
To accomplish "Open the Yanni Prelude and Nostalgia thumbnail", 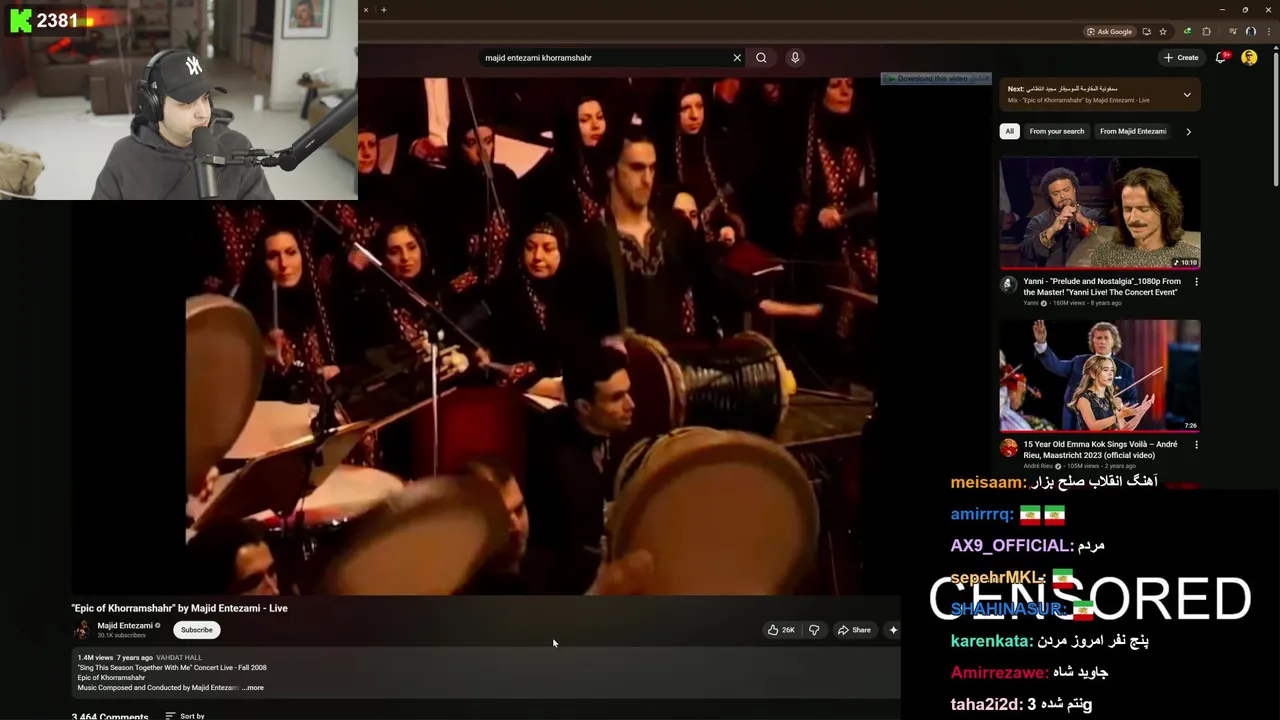I will 1100,213.
